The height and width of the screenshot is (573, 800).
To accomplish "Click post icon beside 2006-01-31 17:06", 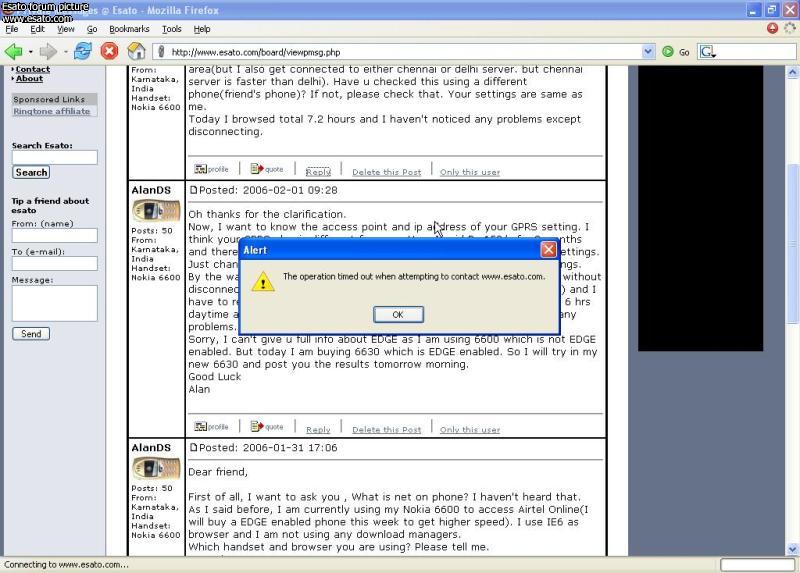I will [x=193, y=447].
